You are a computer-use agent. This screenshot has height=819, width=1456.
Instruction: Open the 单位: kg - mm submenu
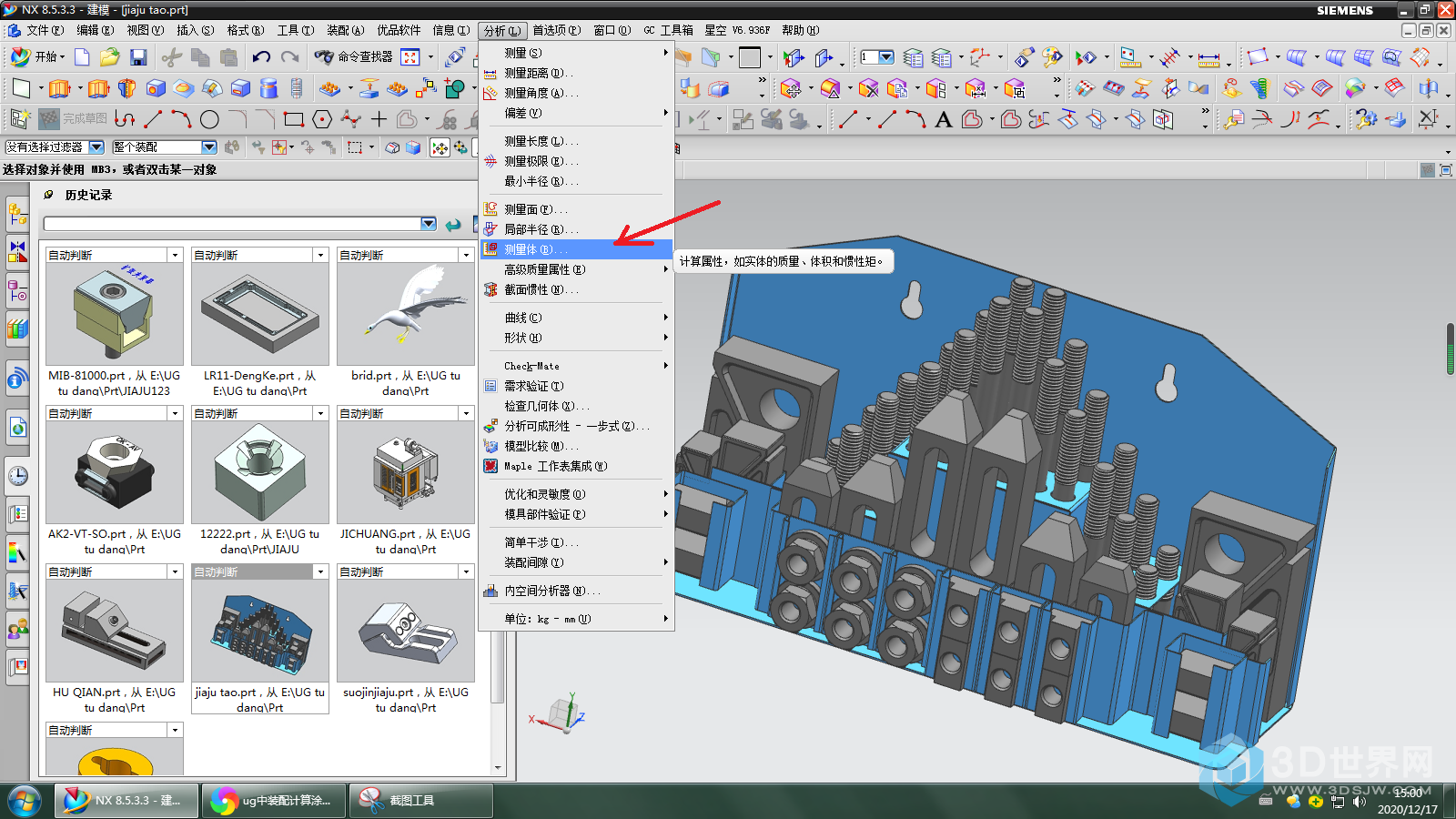pos(576,619)
